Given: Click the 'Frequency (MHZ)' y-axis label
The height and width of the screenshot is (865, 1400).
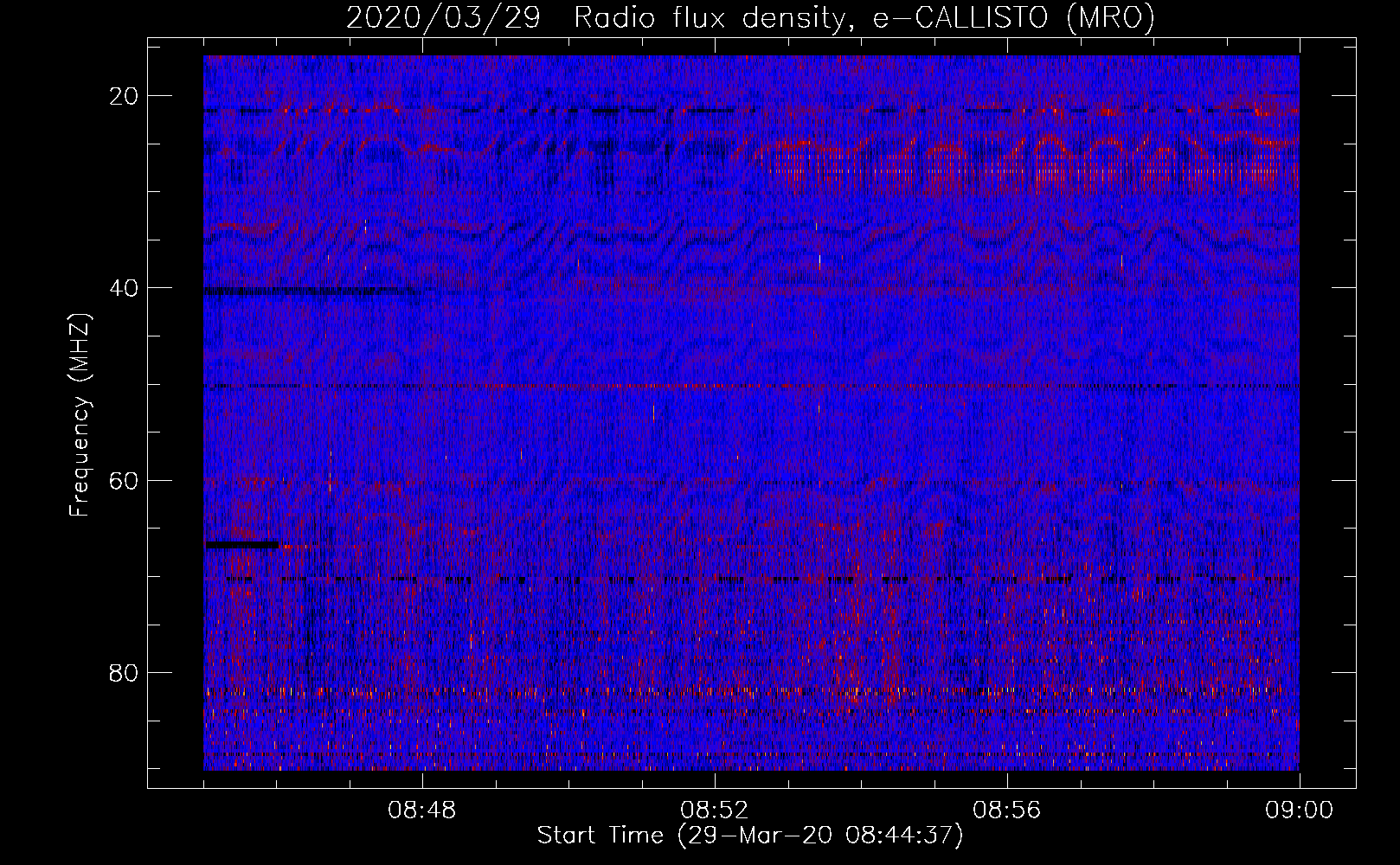Looking at the screenshot, I should (80, 416).
